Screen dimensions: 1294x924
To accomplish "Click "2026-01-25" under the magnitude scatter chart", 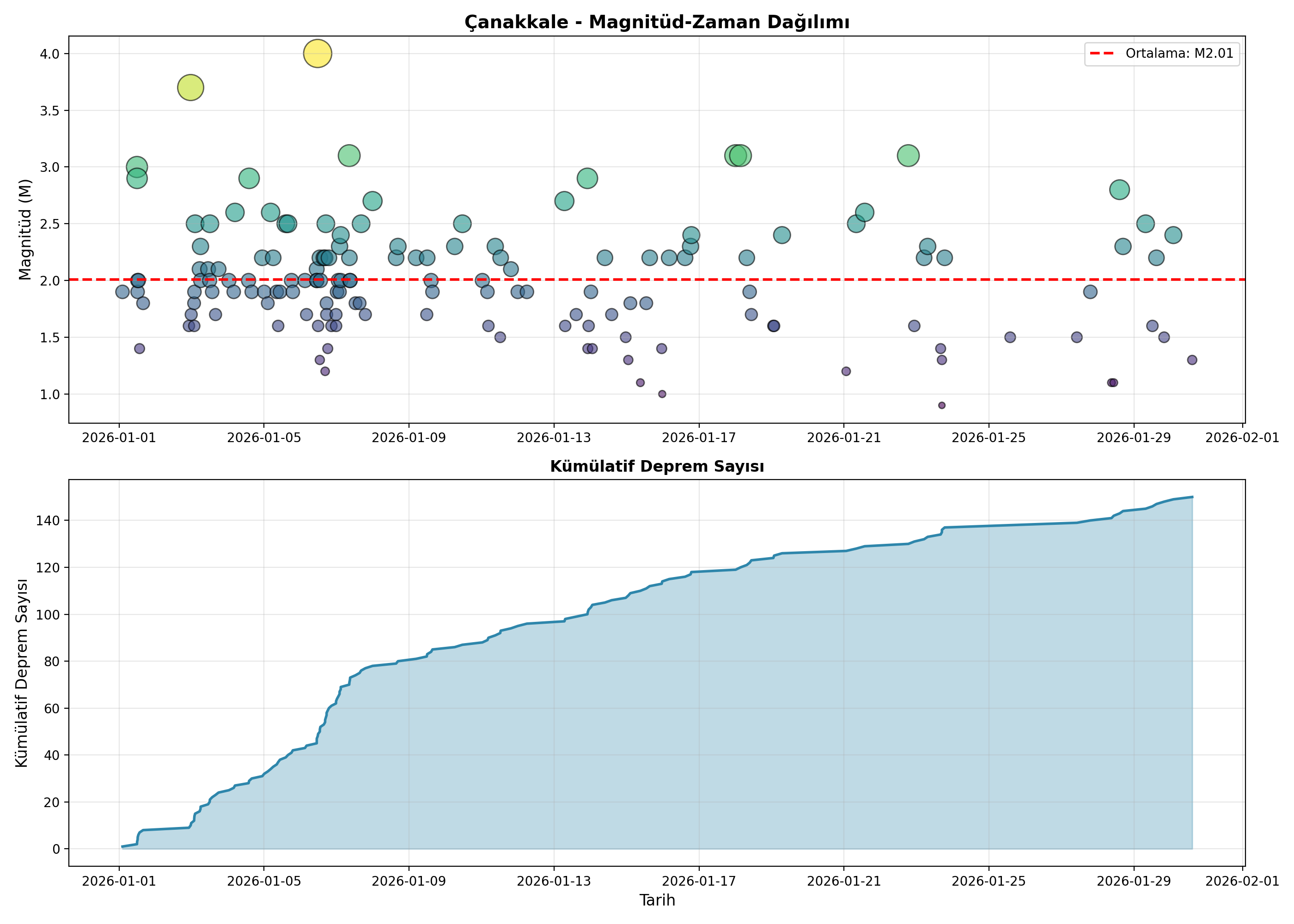I will [x=989, y=438].
